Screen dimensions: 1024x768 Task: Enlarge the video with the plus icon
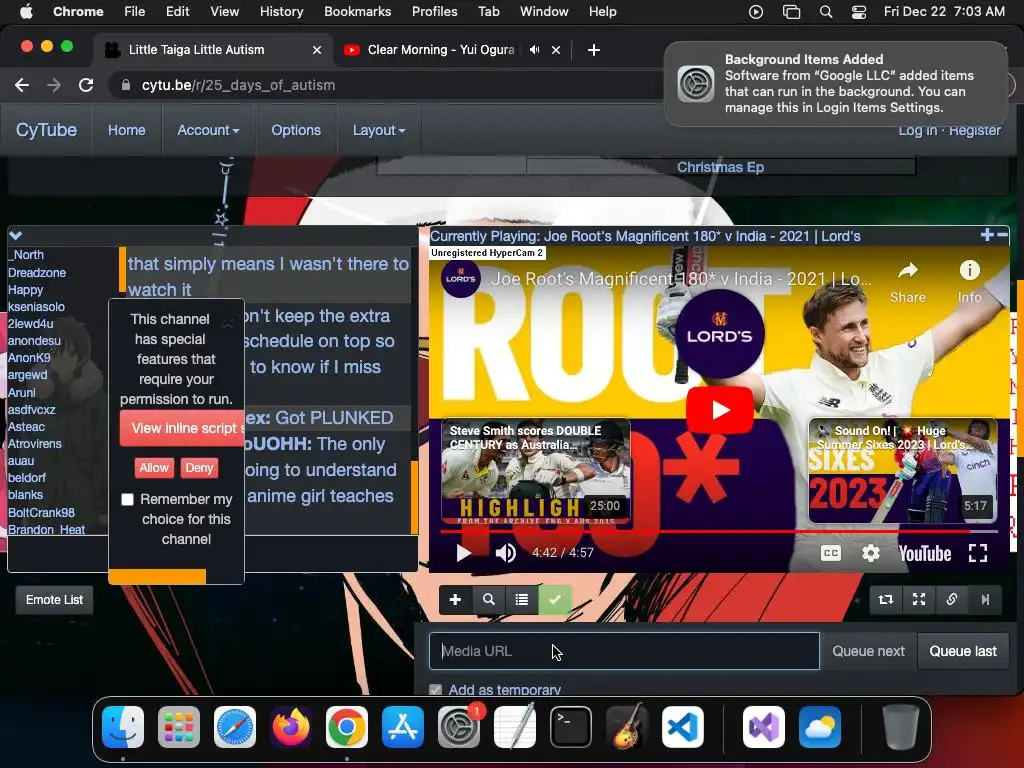[987, 234]
